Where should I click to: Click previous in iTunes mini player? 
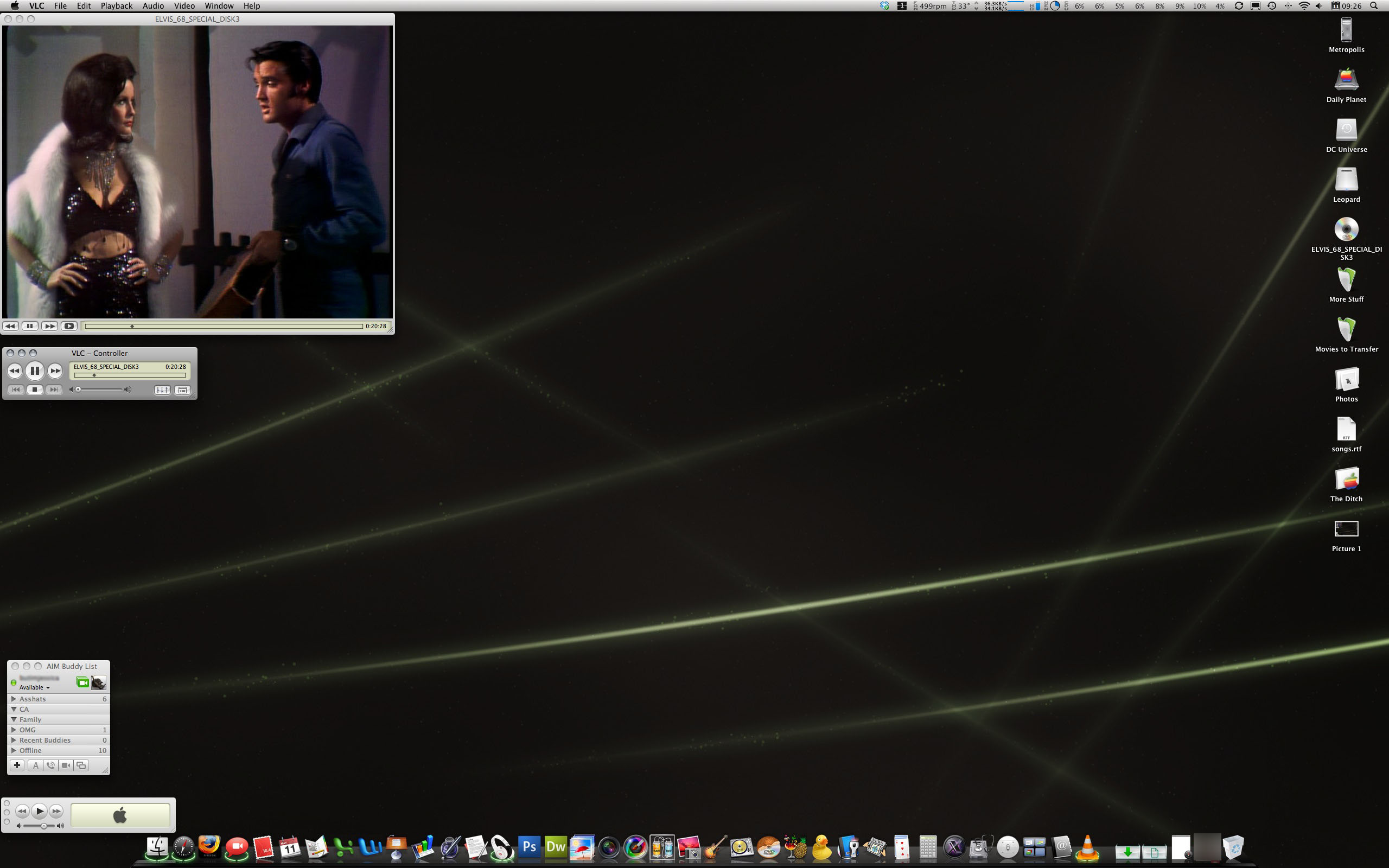pos(22,811)
